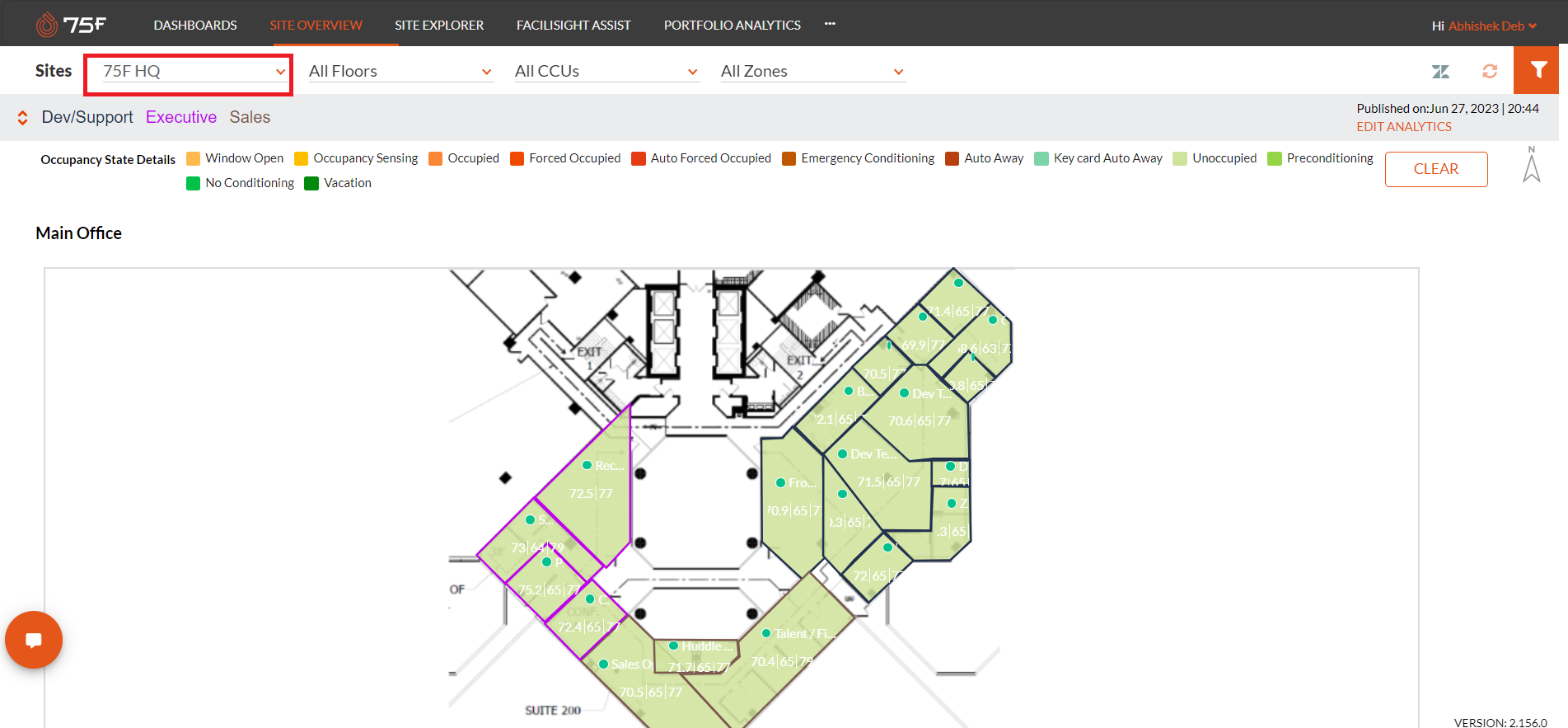1568x728 pixels.
Task: Open Facilisight Assist tab
Action: [573, 25]
